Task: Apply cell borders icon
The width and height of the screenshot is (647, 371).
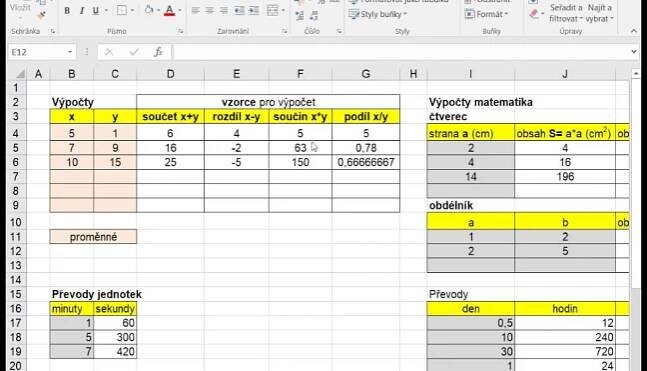Action: click(122, 11)
